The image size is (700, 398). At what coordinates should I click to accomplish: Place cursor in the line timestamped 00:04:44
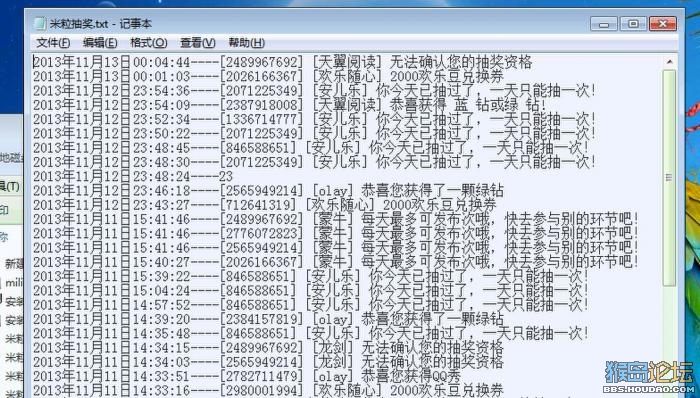[283, 62]
